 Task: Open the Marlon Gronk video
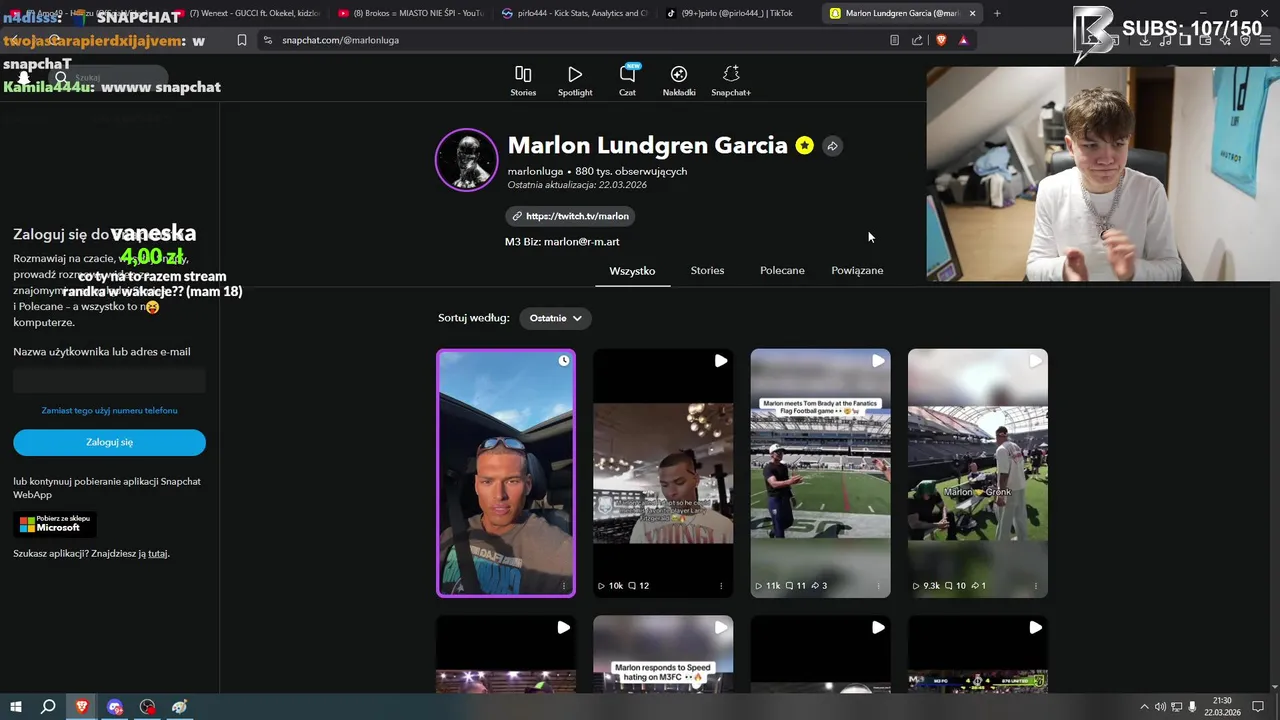(977, 472)
